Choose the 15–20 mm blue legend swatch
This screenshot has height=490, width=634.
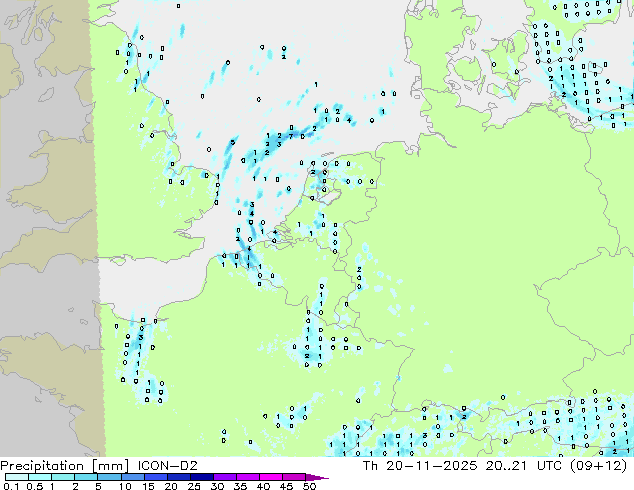click(155, 477)
